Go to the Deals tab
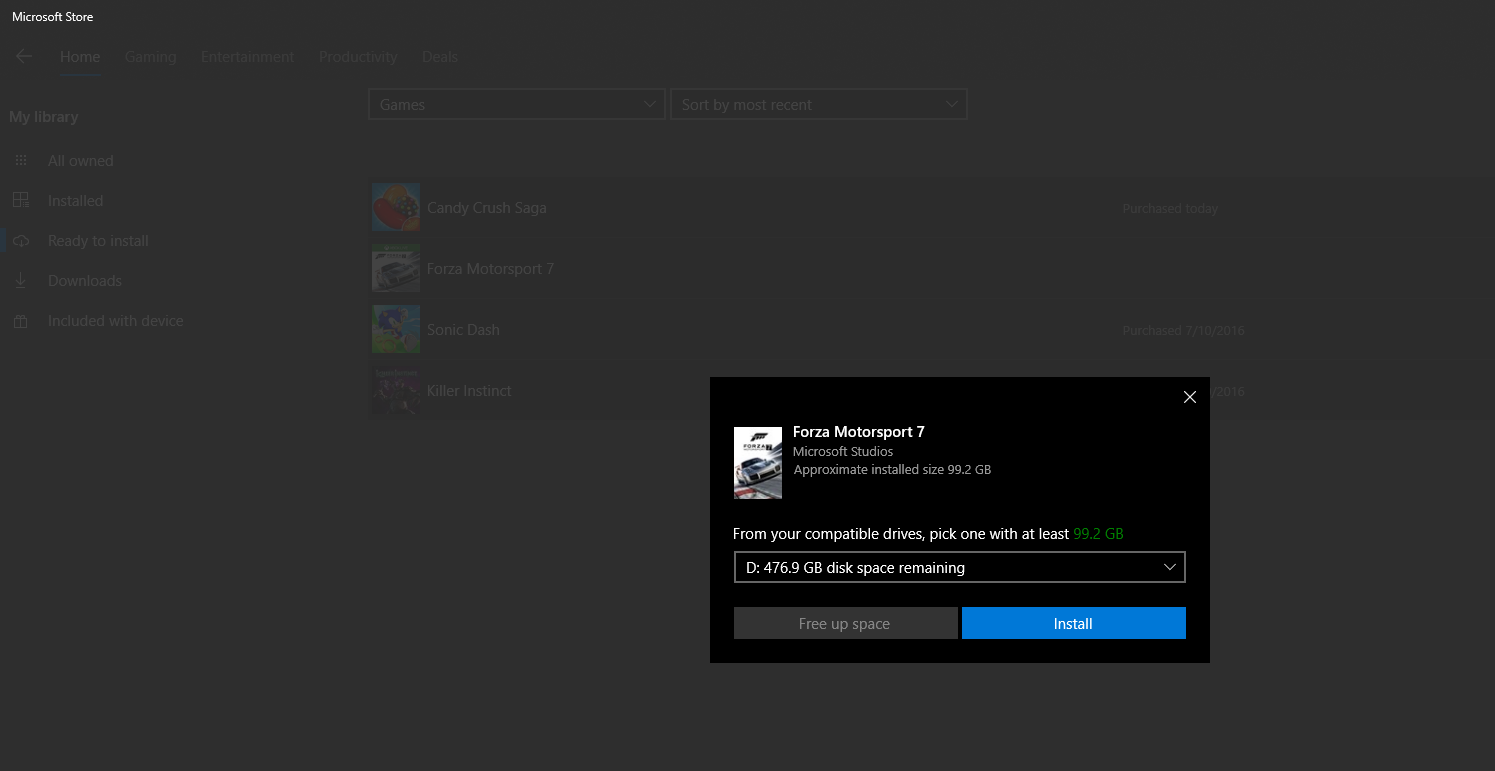The image size is (1495, 771). pos(440,57)
